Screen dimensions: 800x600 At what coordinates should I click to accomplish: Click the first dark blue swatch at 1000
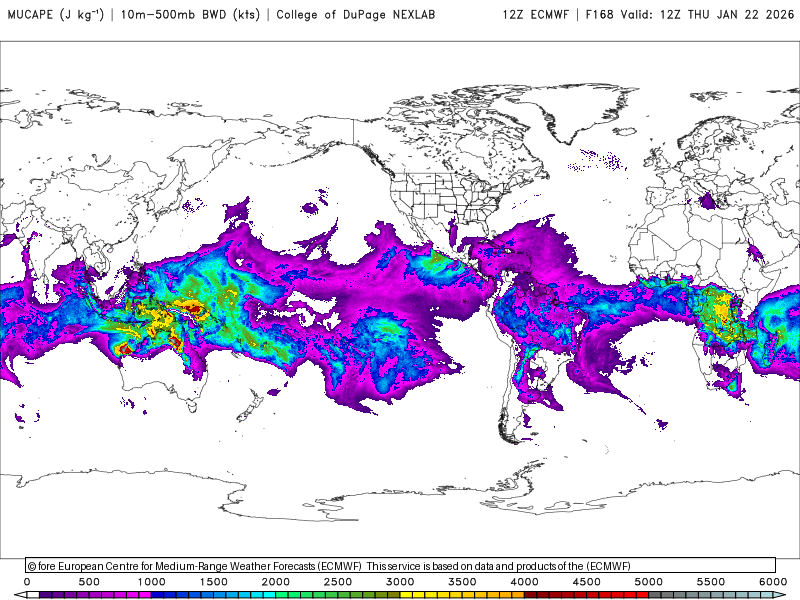(158, 595)
